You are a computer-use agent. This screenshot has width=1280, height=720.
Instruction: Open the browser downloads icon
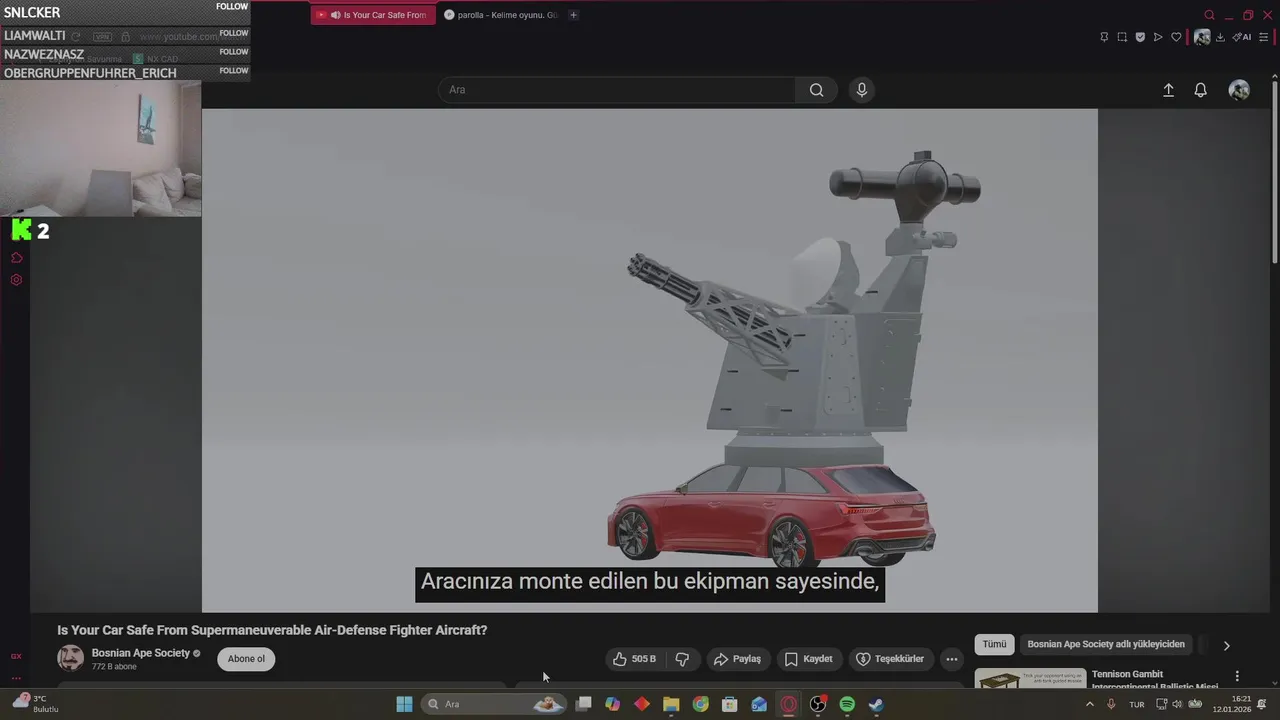pos(1220,37)
